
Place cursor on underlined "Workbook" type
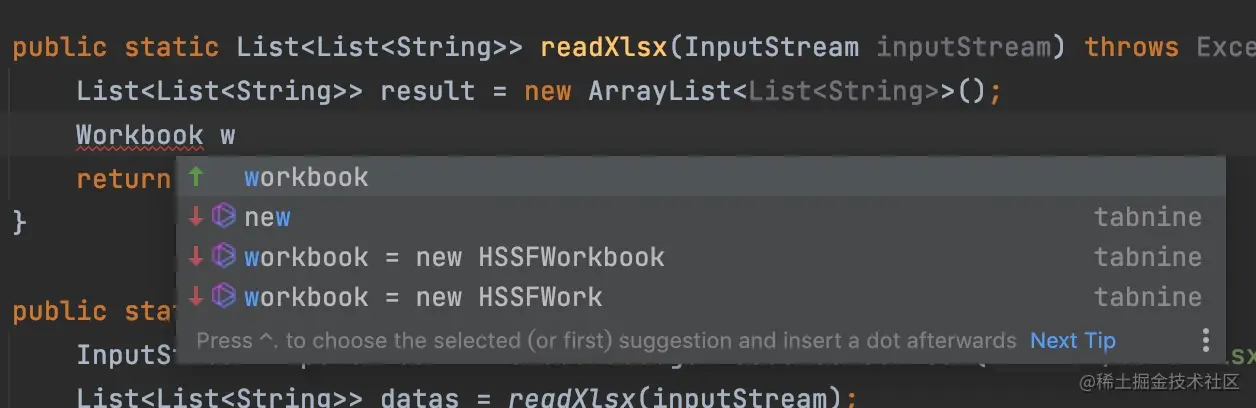tap(140, 135)
